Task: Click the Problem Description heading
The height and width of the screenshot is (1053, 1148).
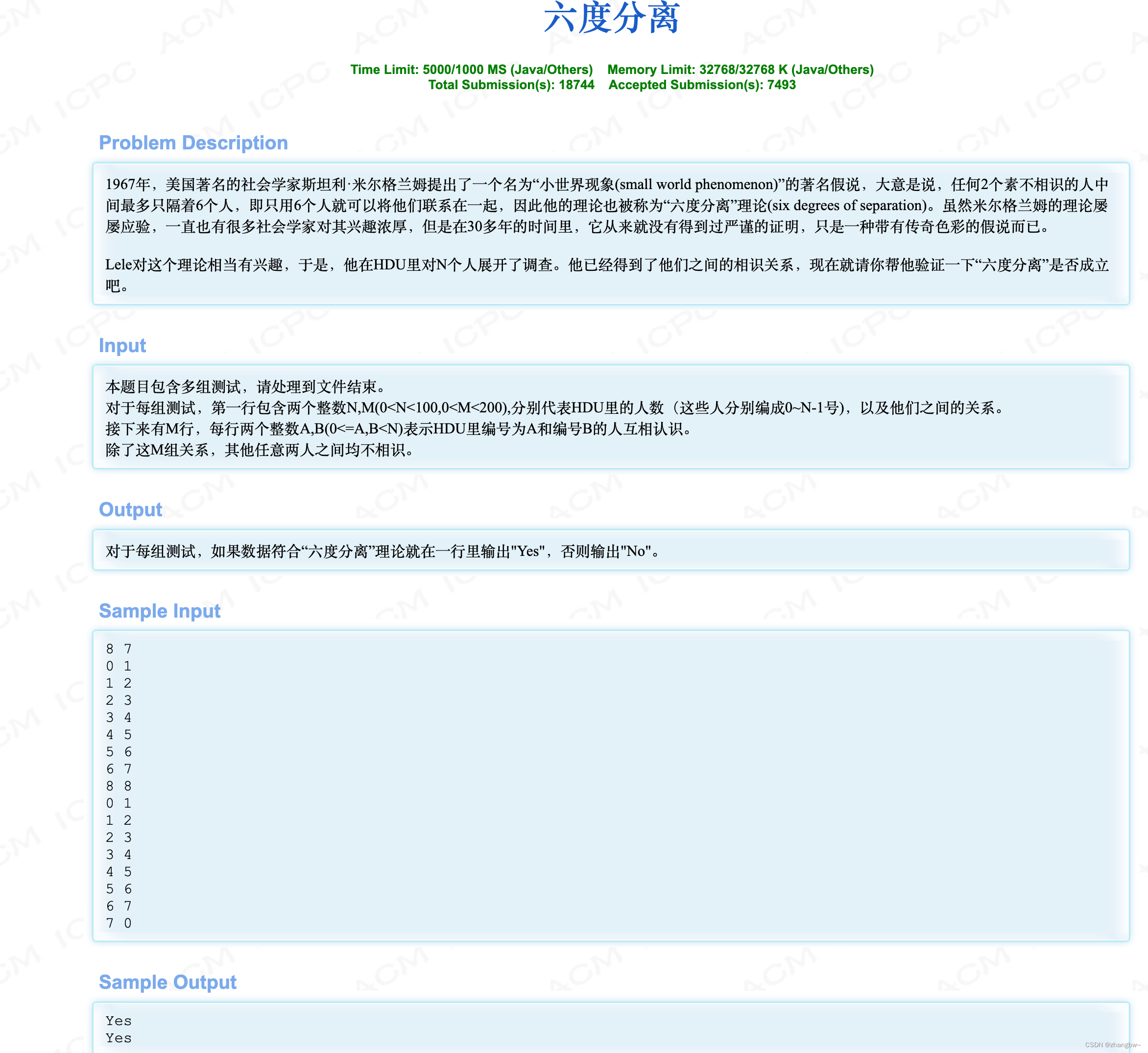Action: coord(193,143)
